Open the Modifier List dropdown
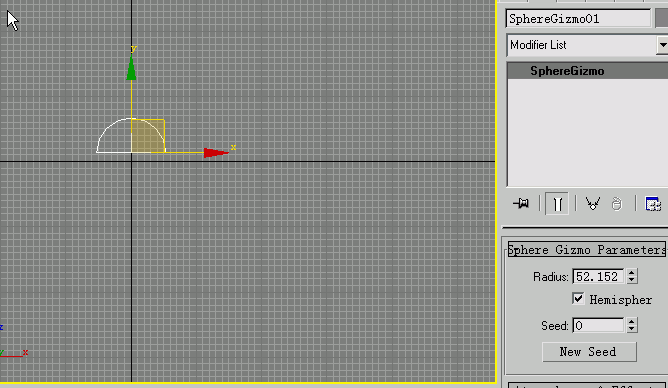This screenshot has height=388, width=668. coord(662,45)
